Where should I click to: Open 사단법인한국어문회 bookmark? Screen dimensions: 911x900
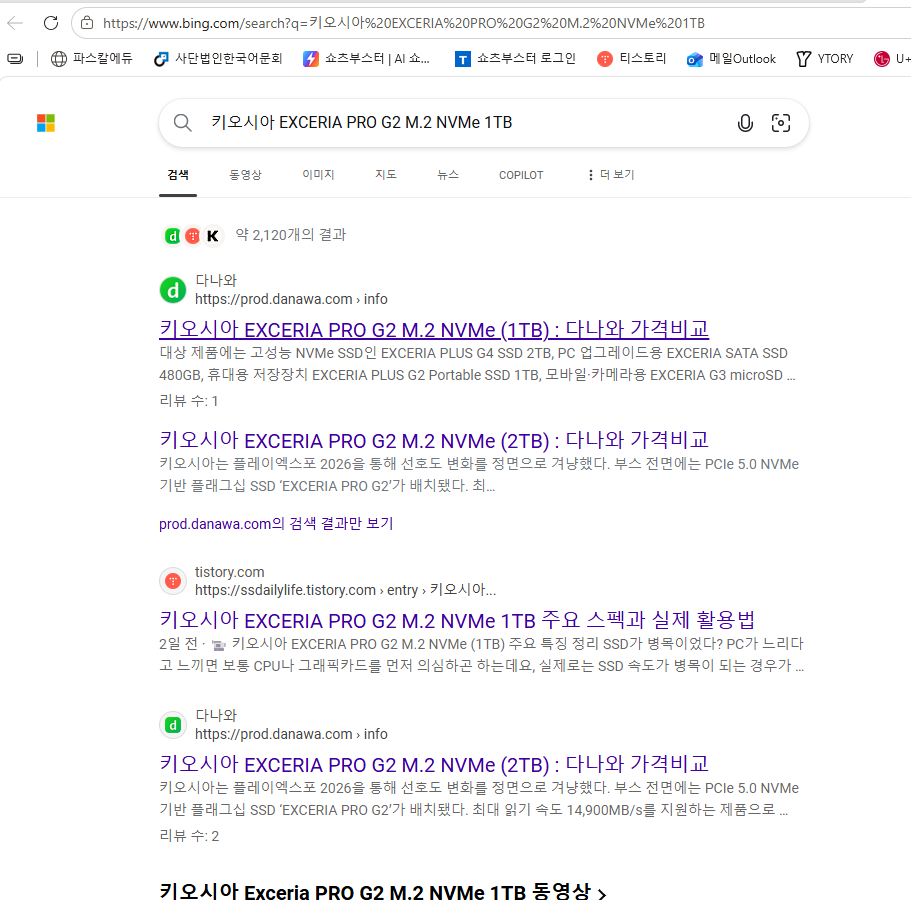218,59
